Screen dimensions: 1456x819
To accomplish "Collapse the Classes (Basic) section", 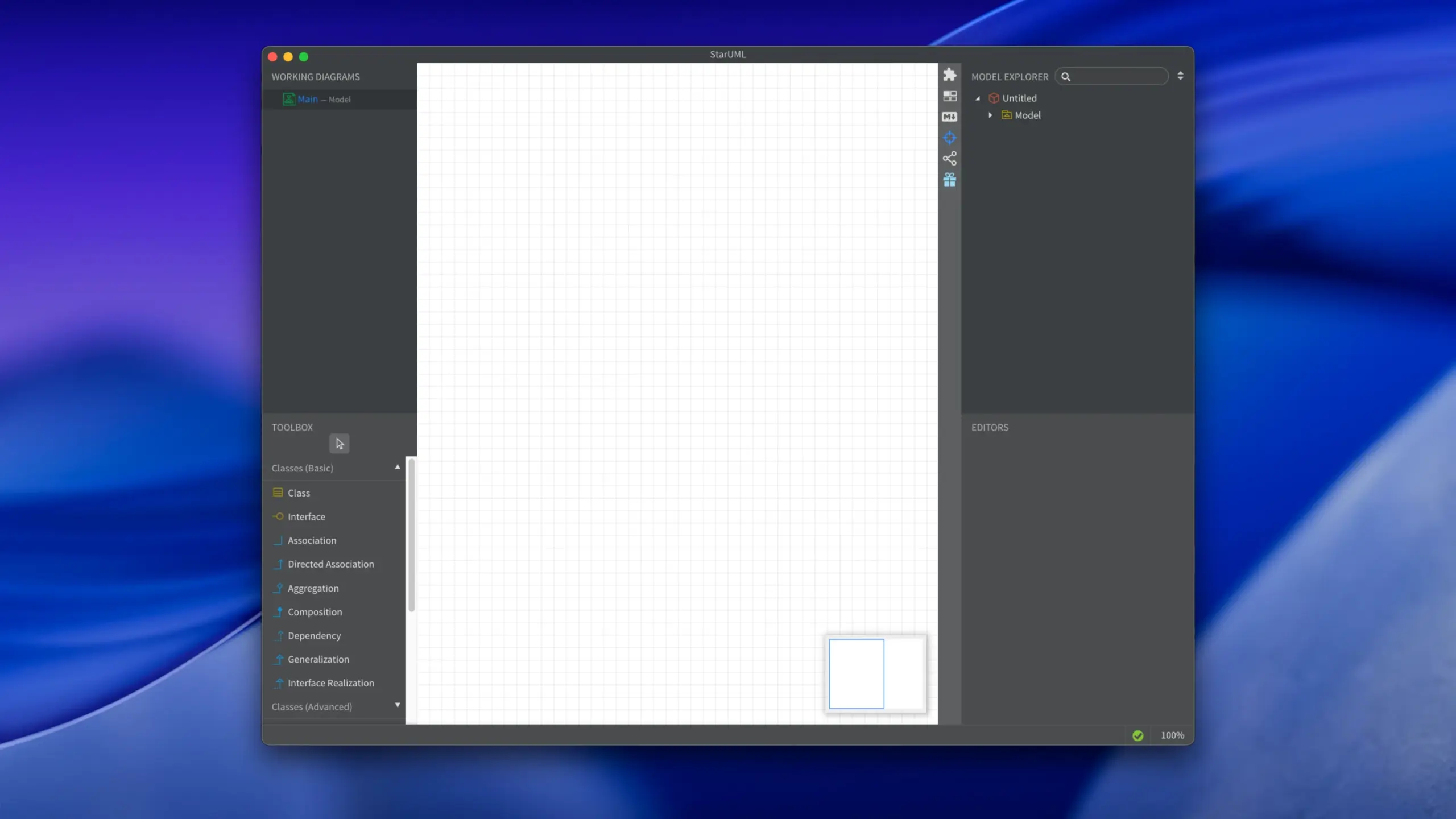I will (x=397, y=468).
